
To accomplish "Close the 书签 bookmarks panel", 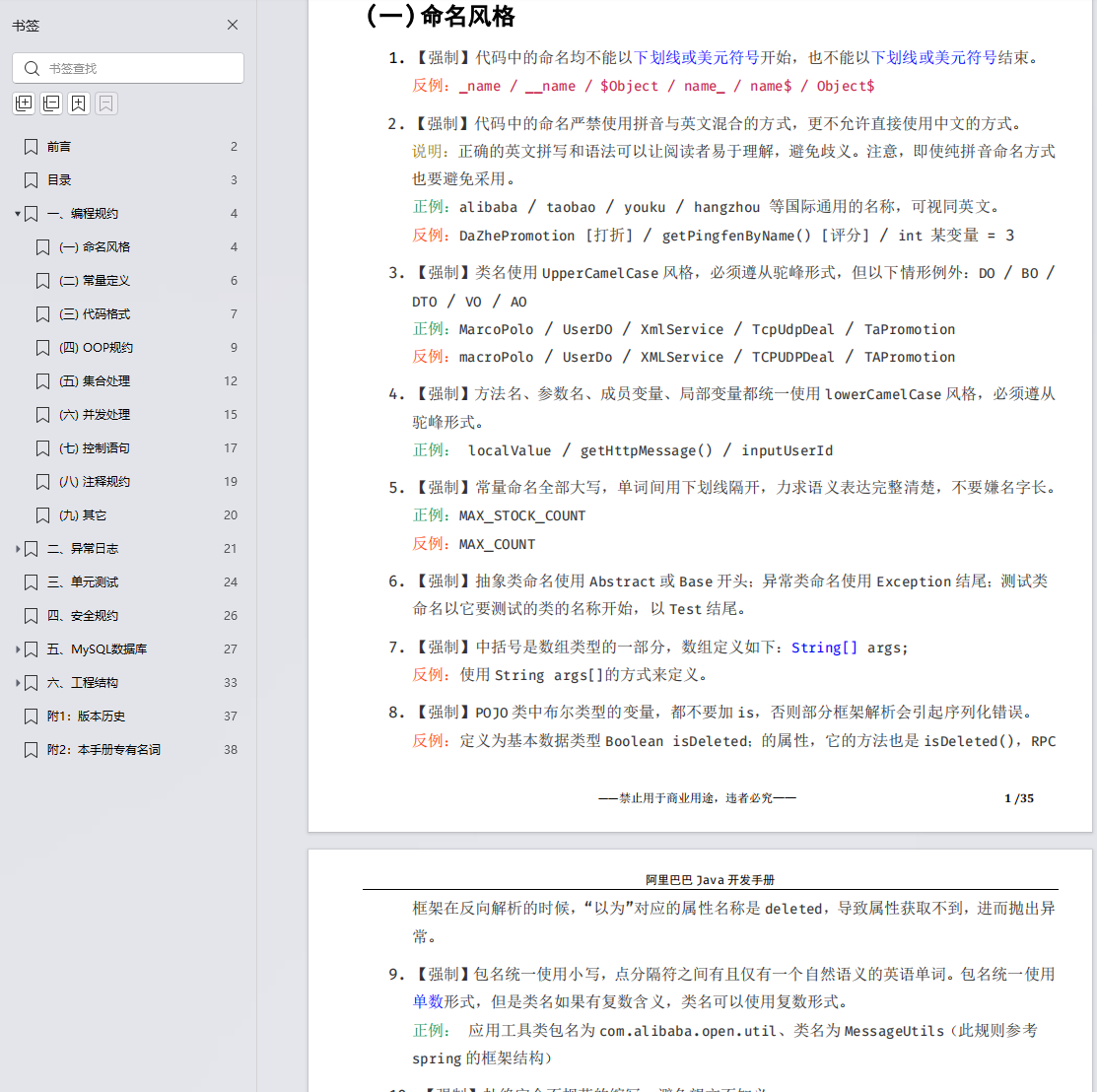I will pyautogui.click(x=233, y=25).
